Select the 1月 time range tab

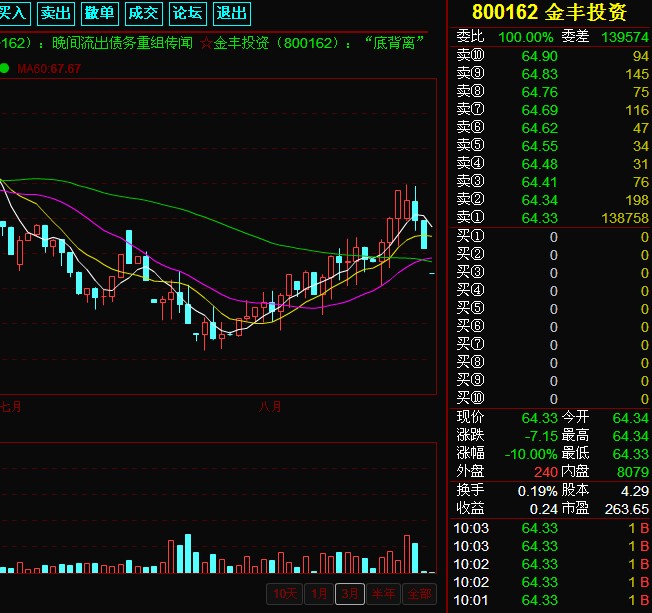[x=319, y=593]
